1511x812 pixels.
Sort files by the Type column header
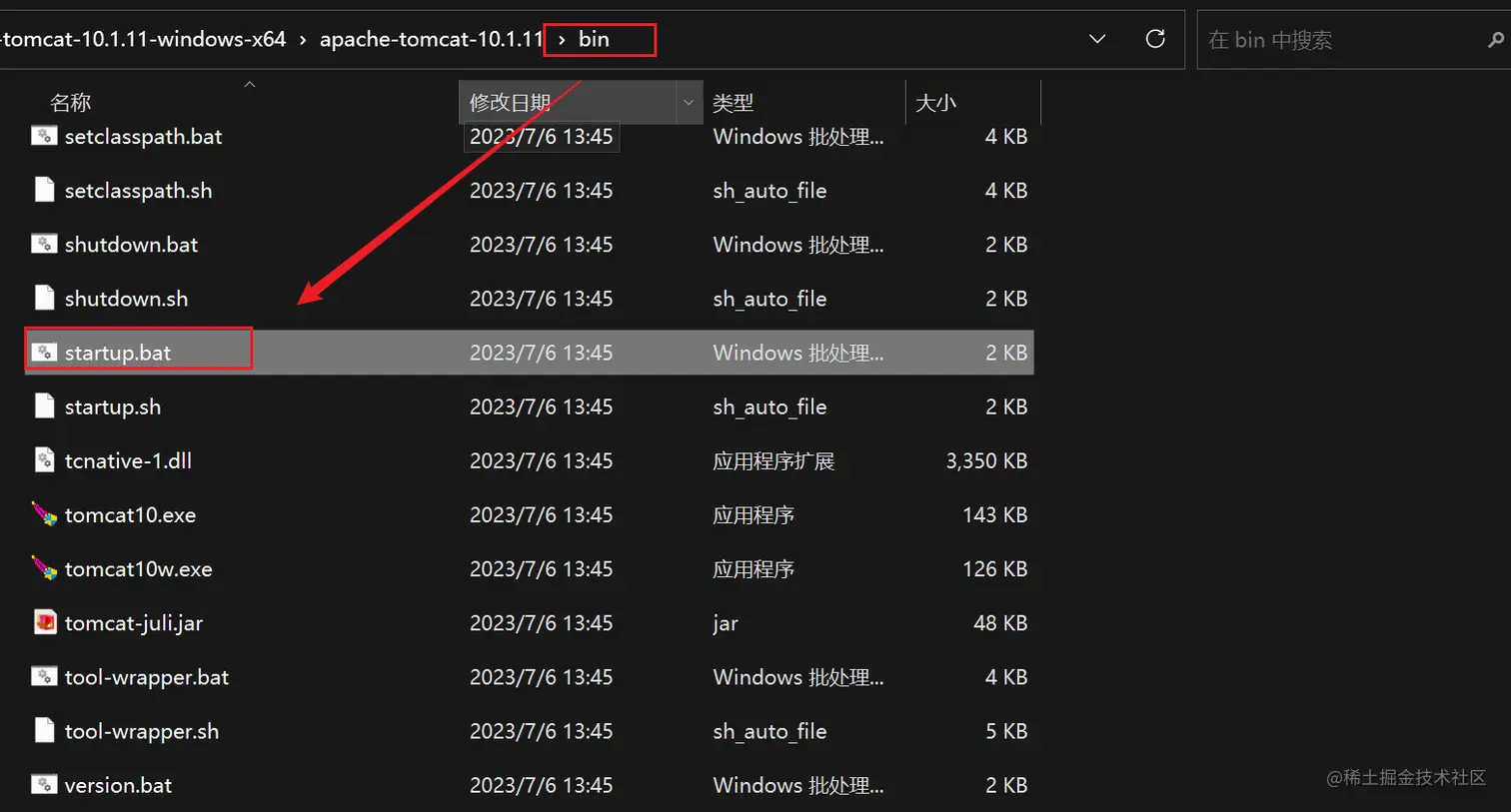tap(733, 102)
